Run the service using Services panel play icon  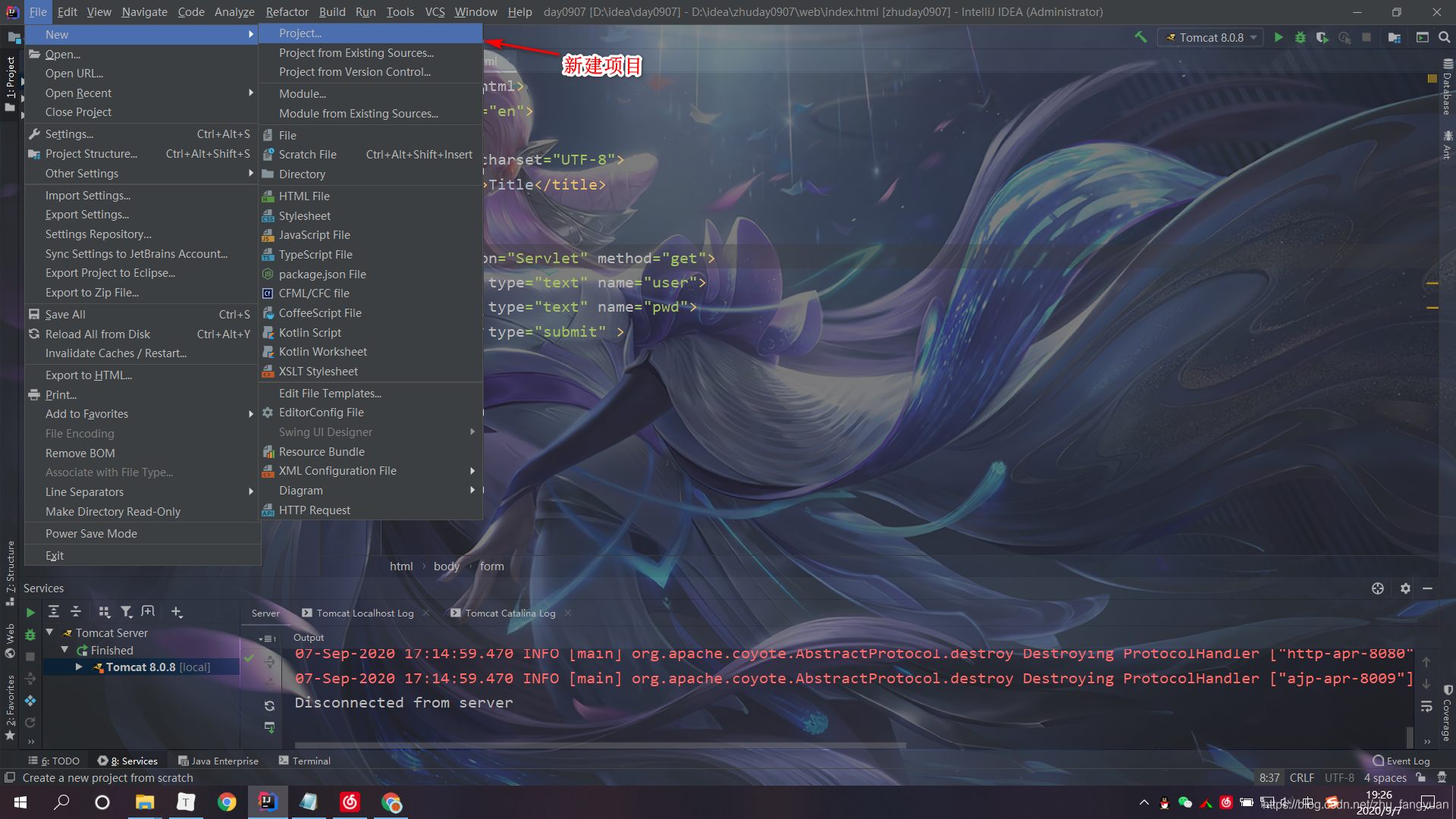(30, 612)
